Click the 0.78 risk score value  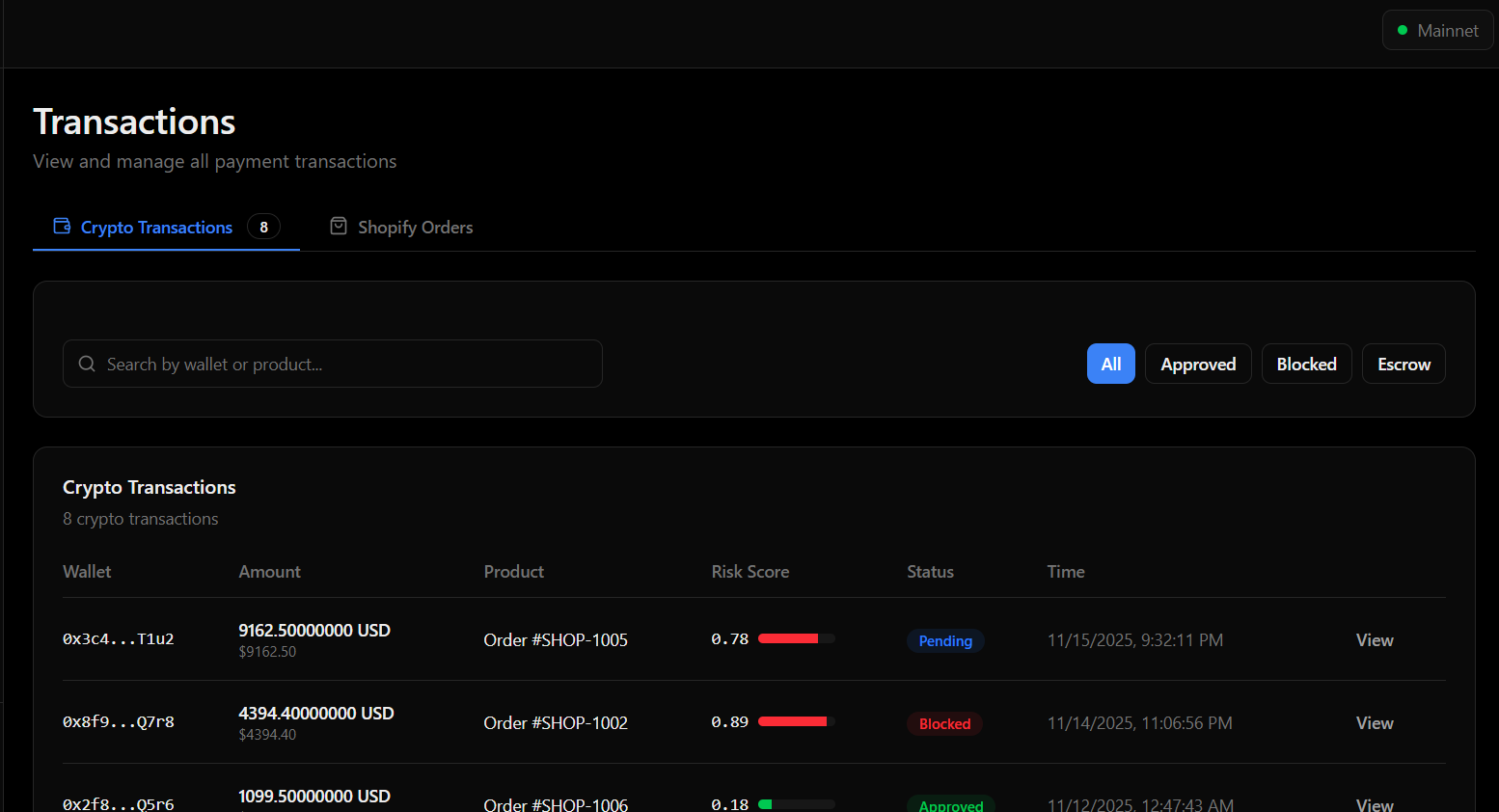coord(730,638)
